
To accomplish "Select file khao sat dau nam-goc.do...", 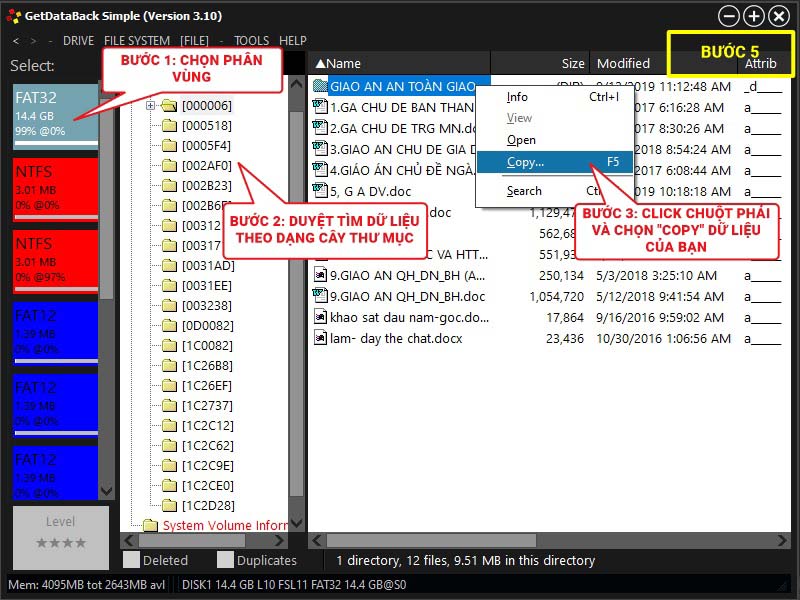I will pos(409,318).
